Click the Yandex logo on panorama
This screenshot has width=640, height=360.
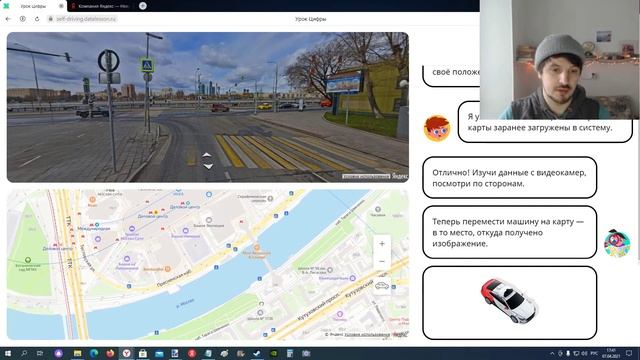click(x=400, y=176)
